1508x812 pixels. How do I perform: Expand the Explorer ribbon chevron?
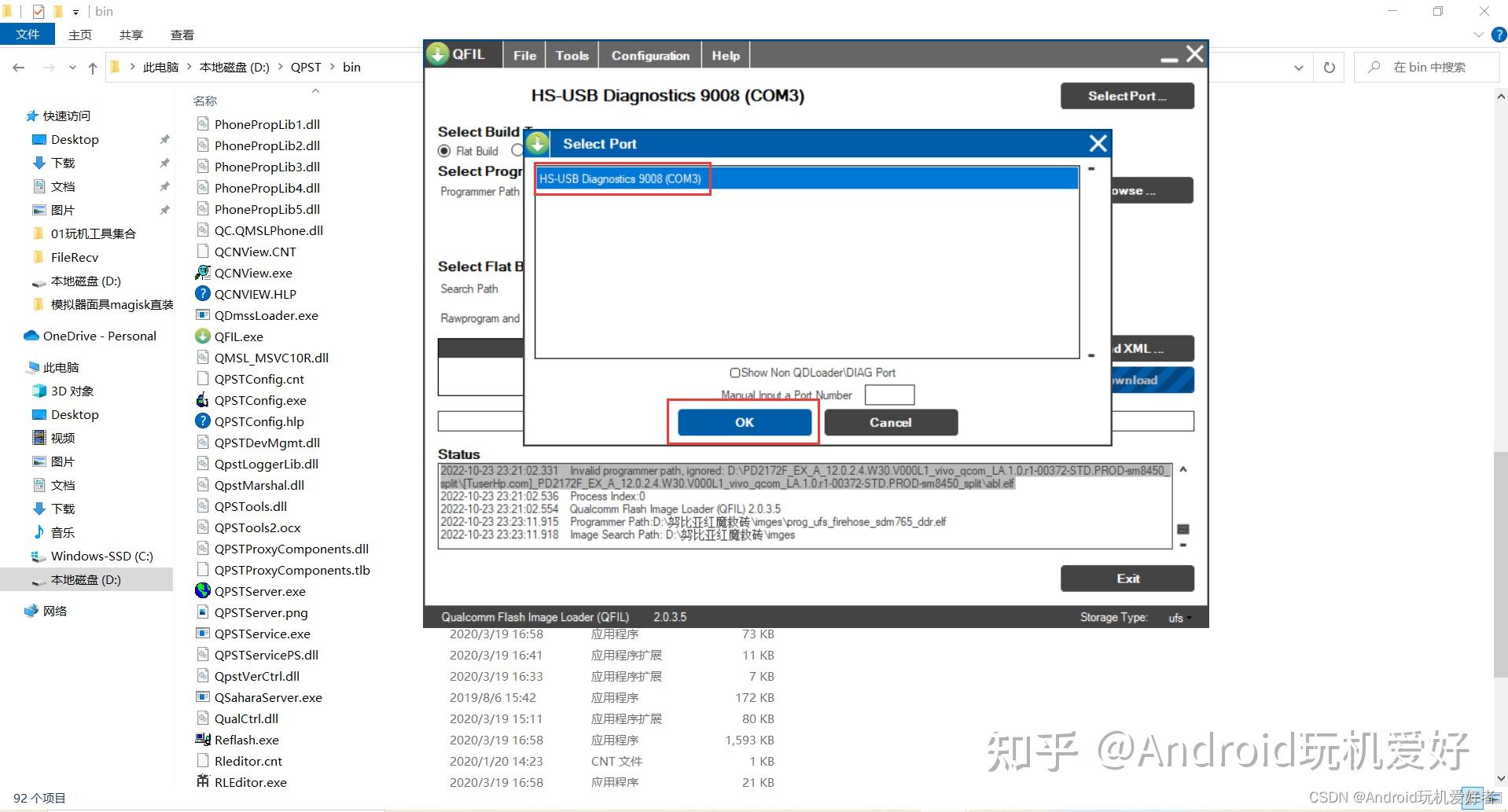(x=1478, y=35)
